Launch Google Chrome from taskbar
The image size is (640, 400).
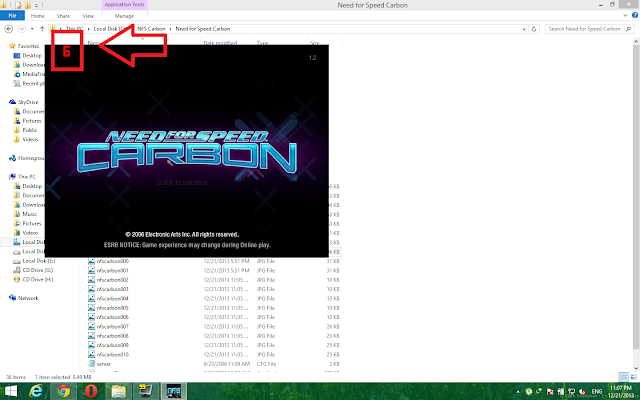pos(63,391)
